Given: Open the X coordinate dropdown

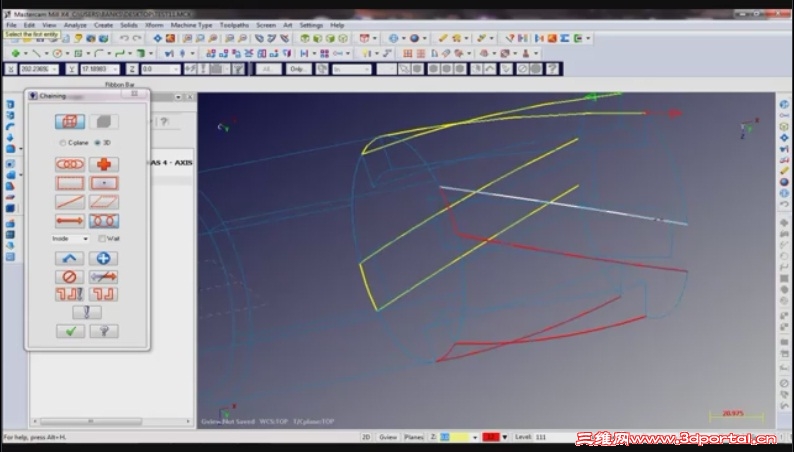Looking at the screenshot, I should coord(54,69).
